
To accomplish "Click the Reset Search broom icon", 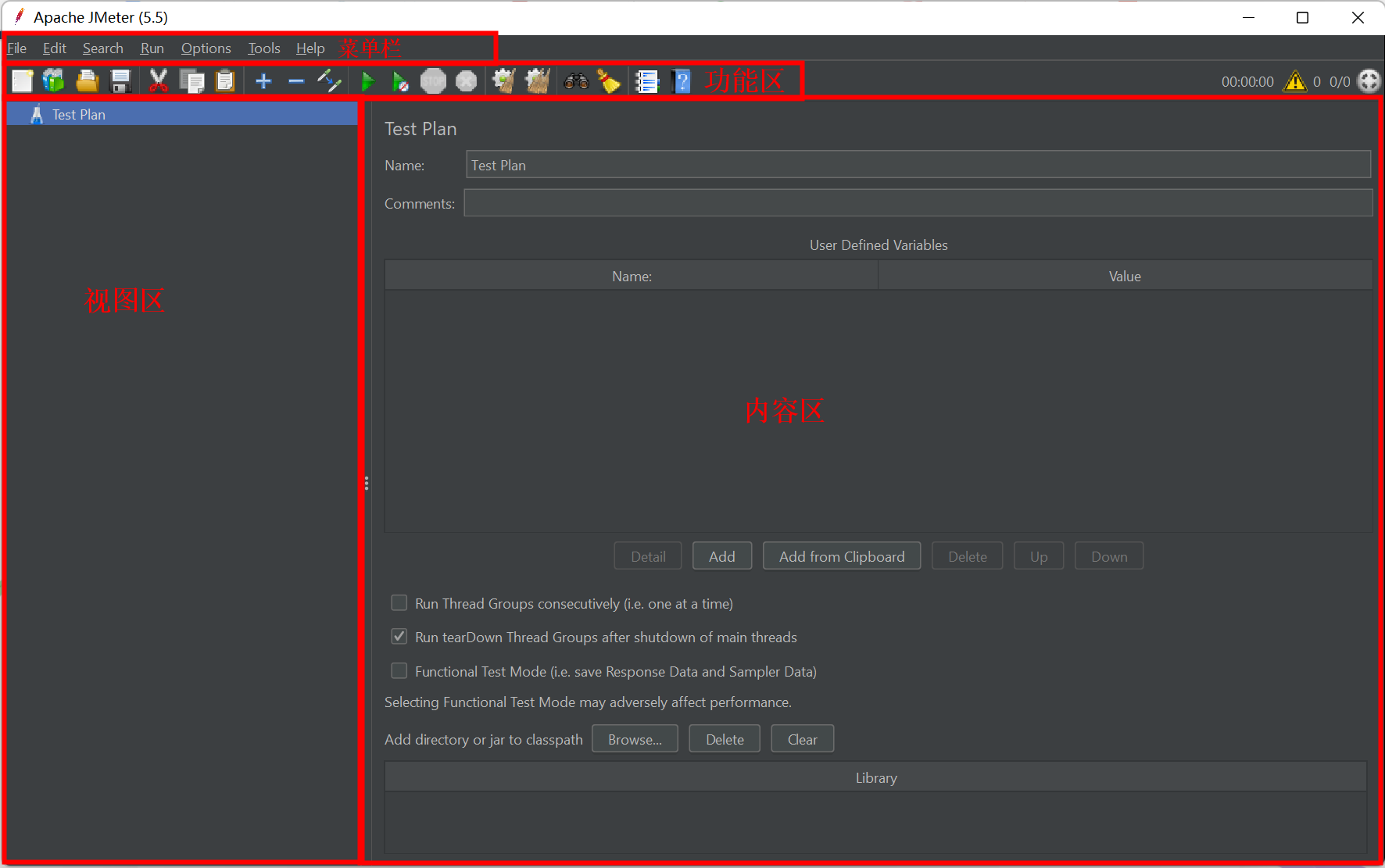I will [x=609, y=80].
